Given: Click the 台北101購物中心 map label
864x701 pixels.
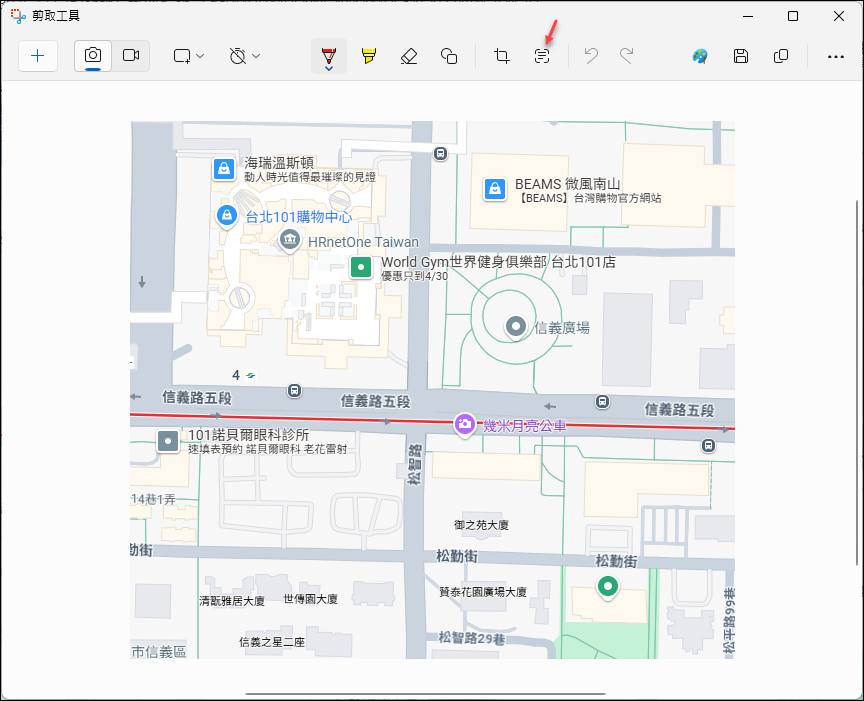Looking at the screenshot, I should pos(299,217).
